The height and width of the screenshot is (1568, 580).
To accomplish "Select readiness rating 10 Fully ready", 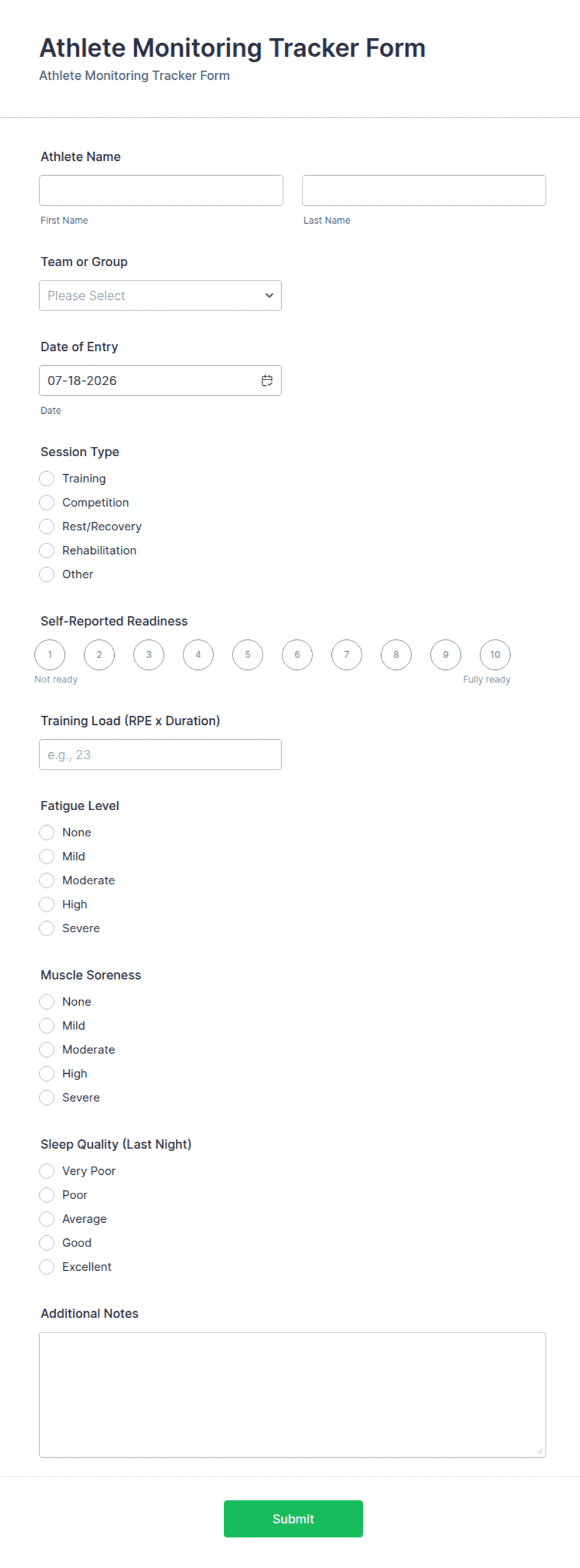I will pyautogui.click(x=495, y=655).
